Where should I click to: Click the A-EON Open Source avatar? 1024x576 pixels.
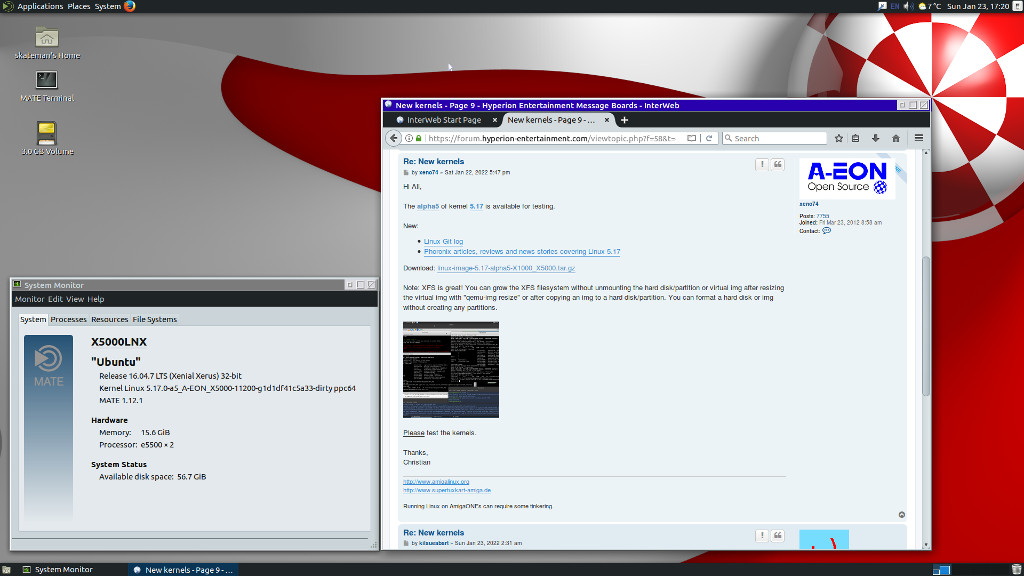tap(847, 178)
